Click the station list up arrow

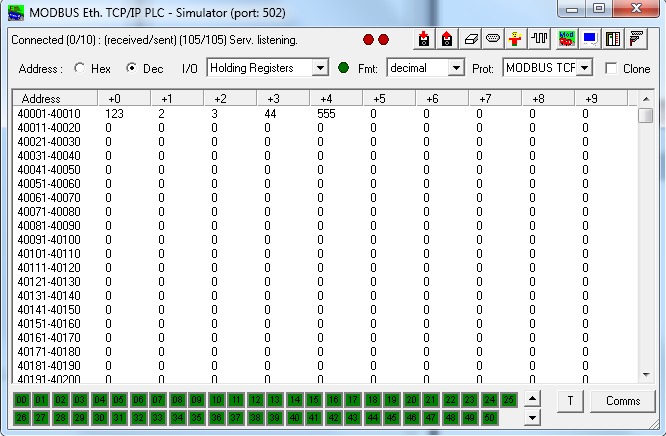(532, 399)
